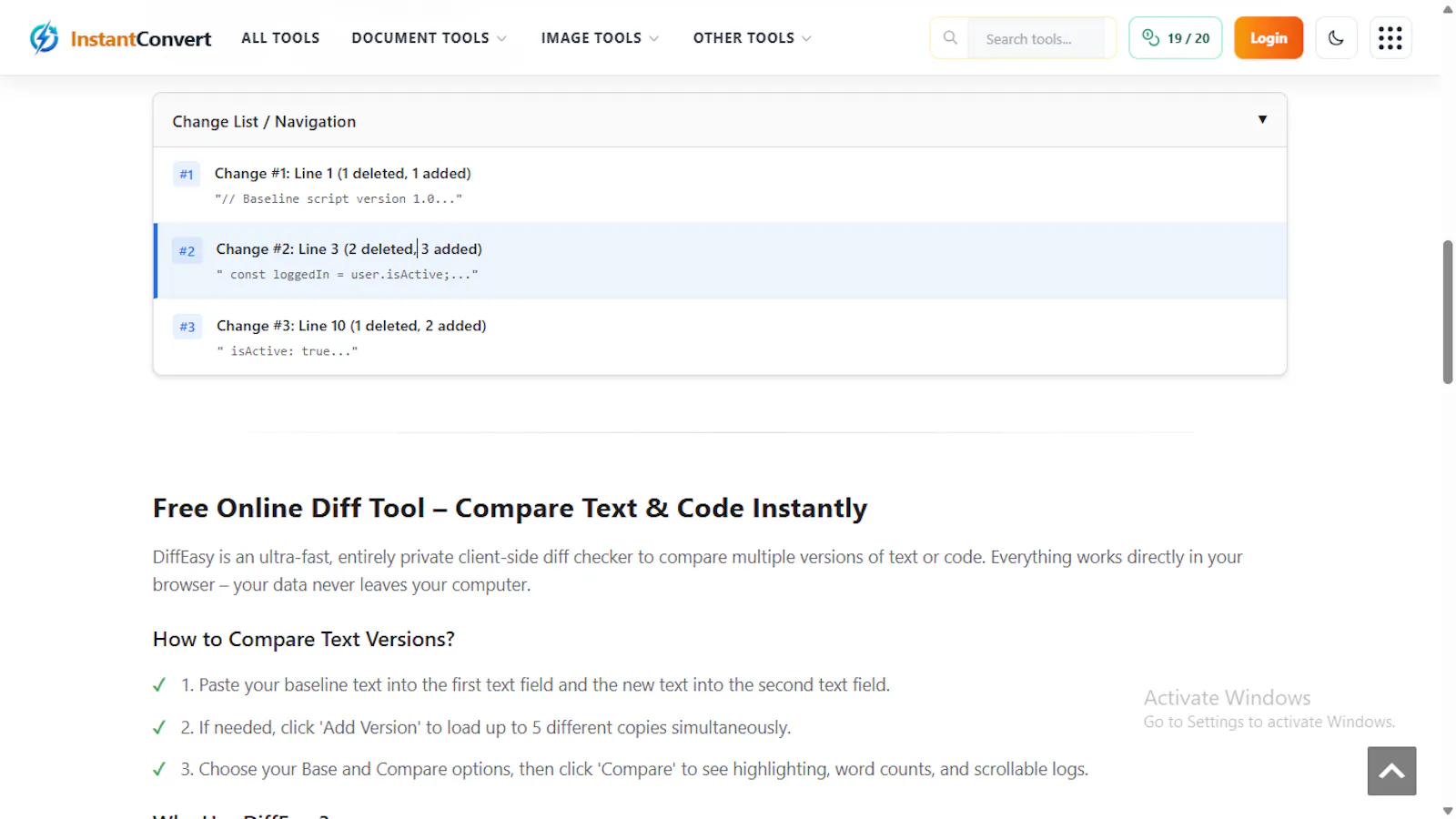
Task: Click the orange Login button
Action: [x=1269, y=38]
